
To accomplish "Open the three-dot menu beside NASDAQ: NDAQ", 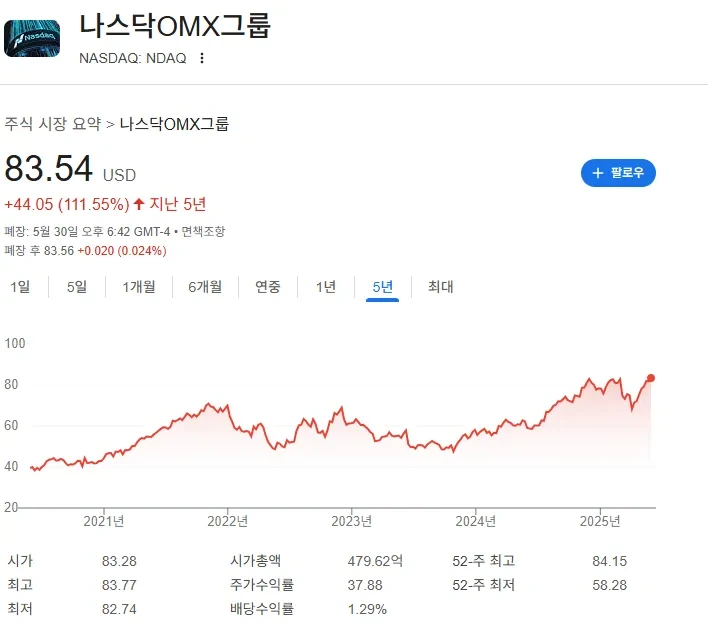I will point(202,58).
